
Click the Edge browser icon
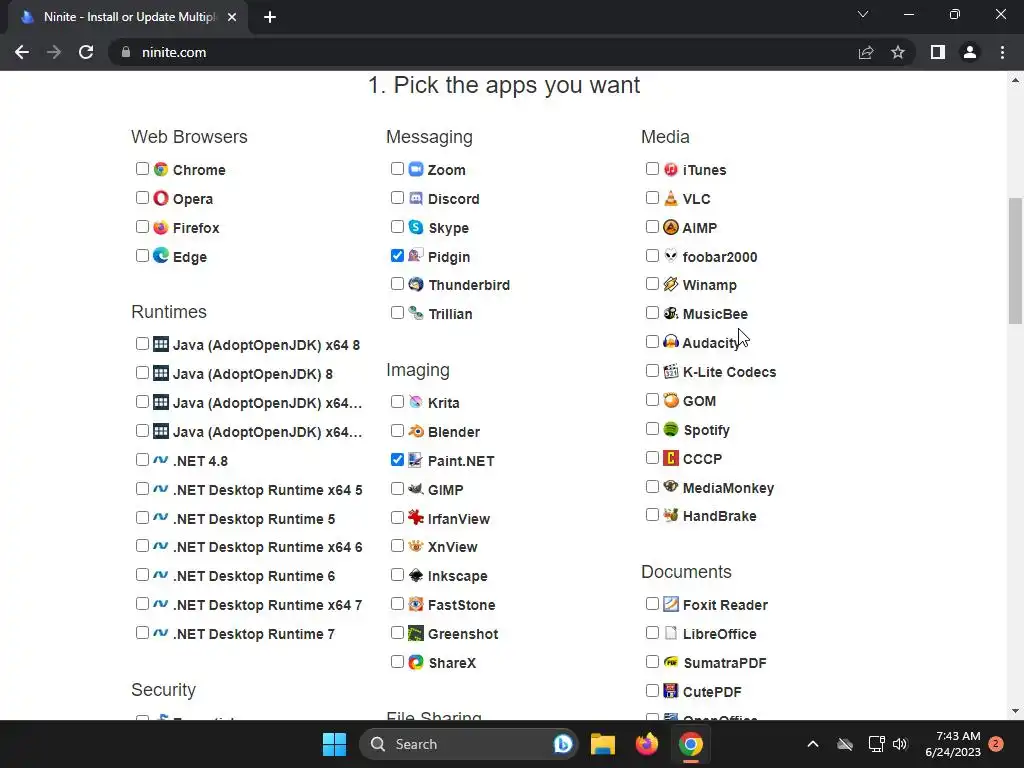[x=161, y=256]
